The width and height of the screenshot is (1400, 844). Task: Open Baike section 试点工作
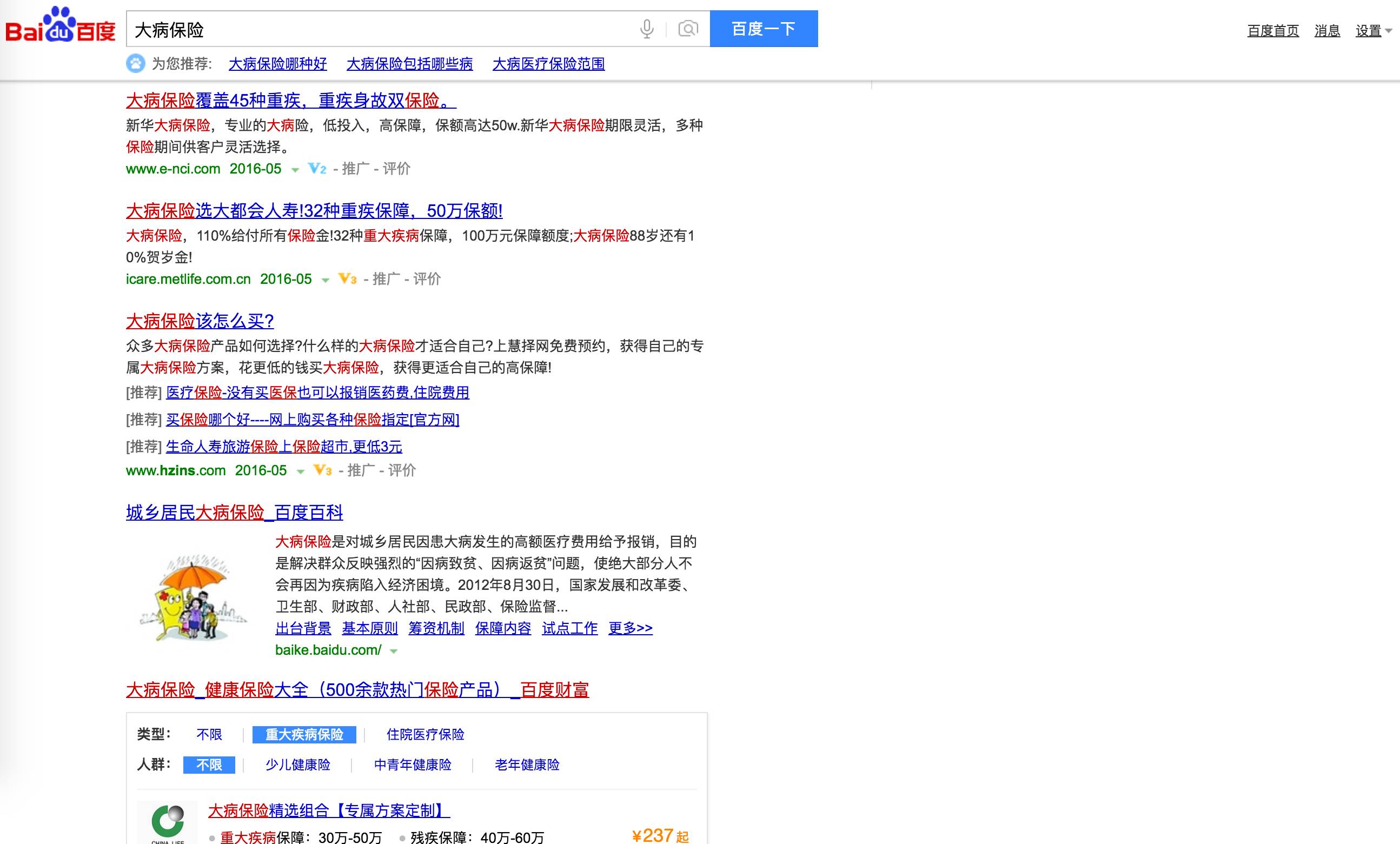point(570,628)
